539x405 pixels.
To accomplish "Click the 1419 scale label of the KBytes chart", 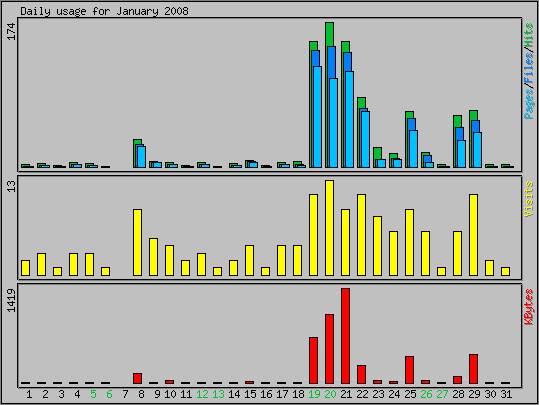I will (11, 300).
